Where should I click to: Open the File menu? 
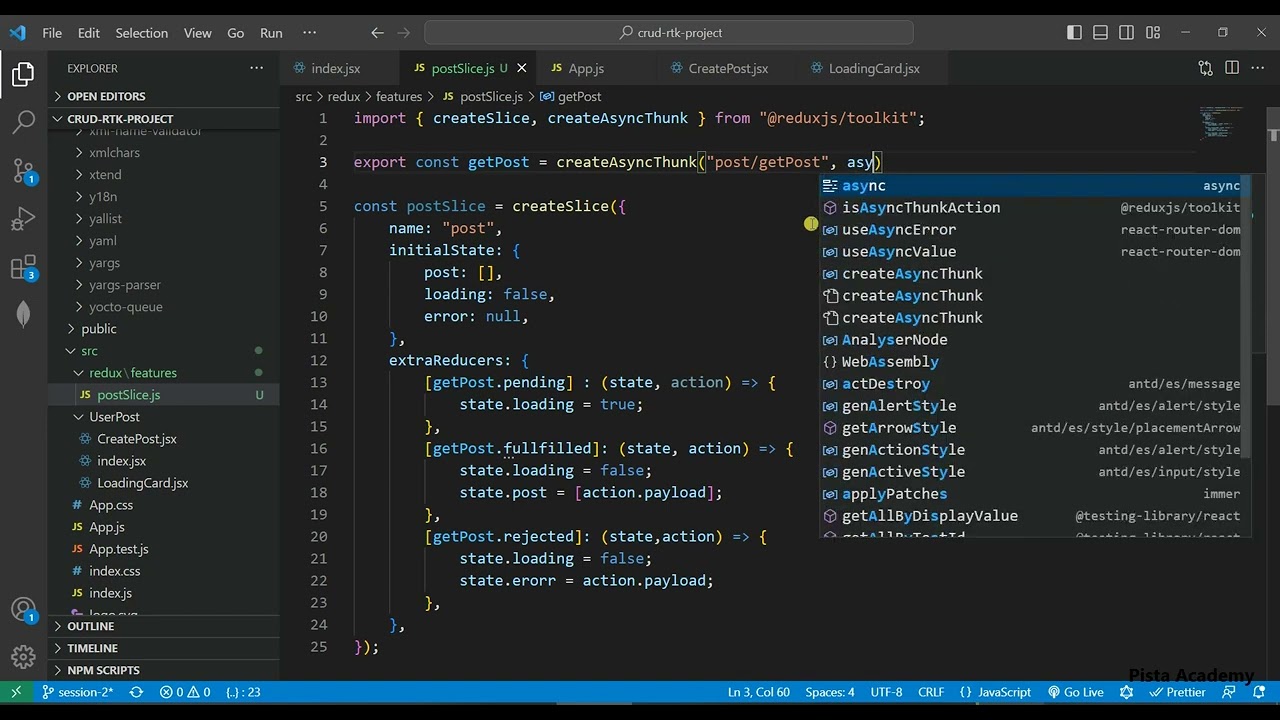pyautogui.click(x=52, y=33)
